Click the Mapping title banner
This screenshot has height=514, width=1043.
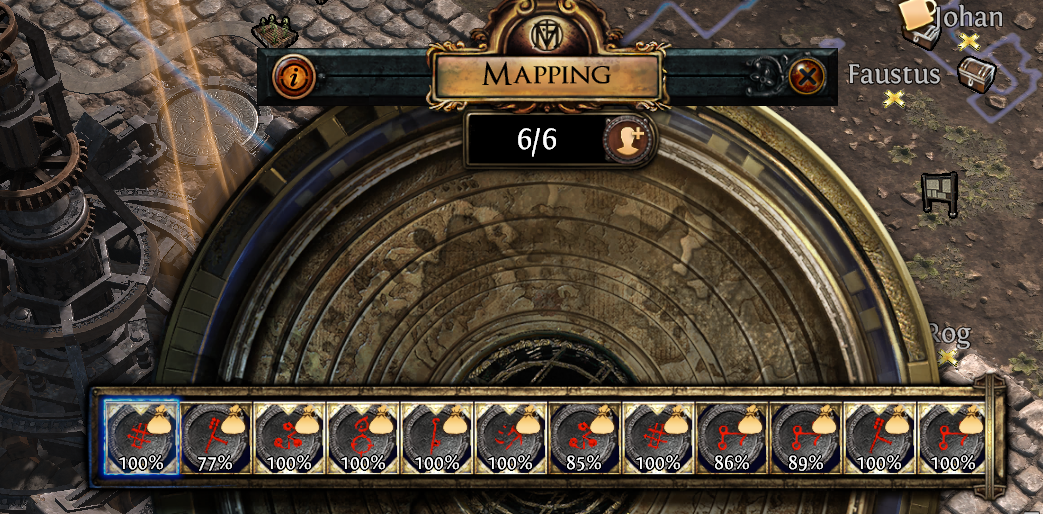546,74
